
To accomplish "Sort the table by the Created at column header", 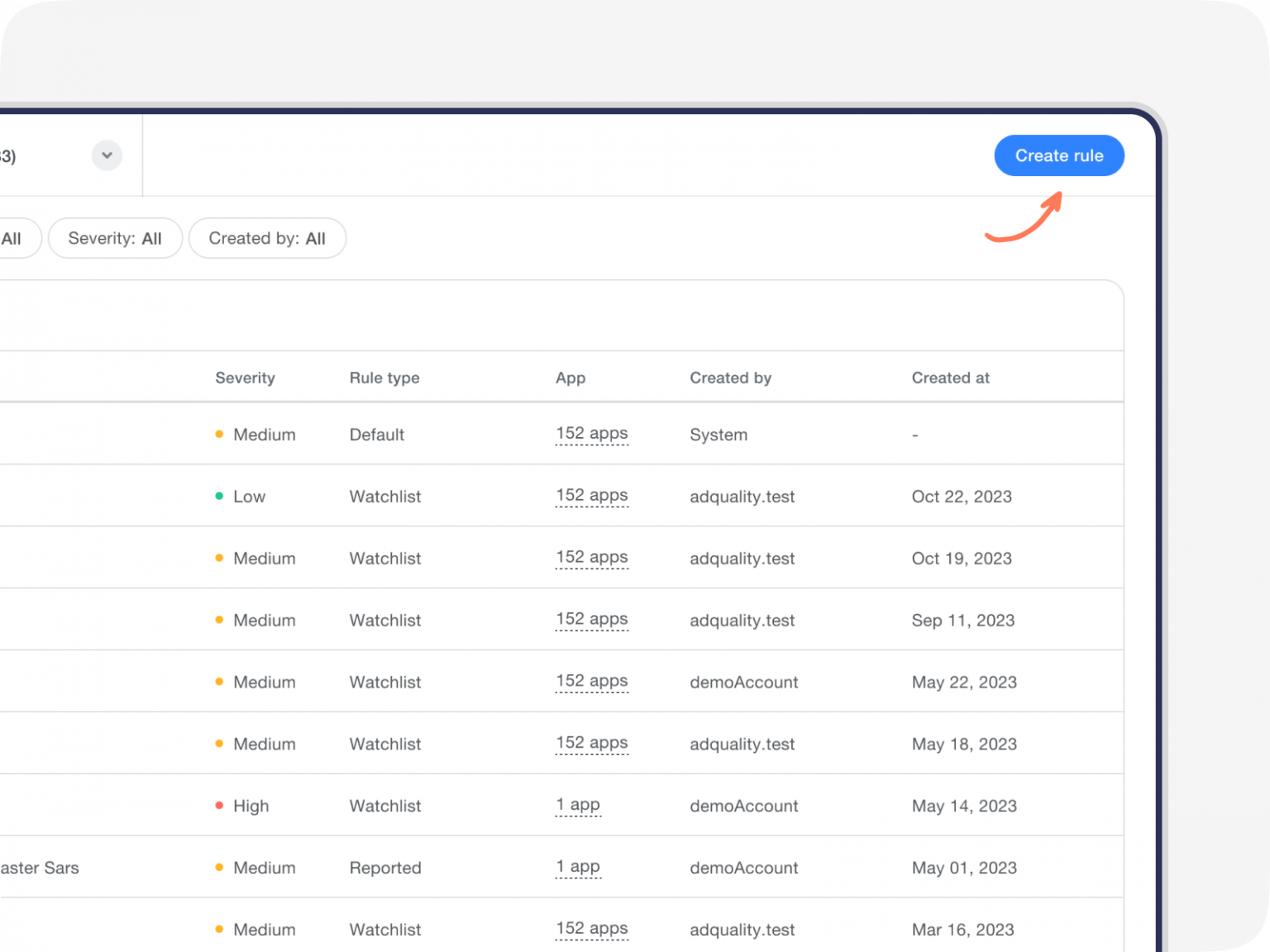I will [950, 378].
